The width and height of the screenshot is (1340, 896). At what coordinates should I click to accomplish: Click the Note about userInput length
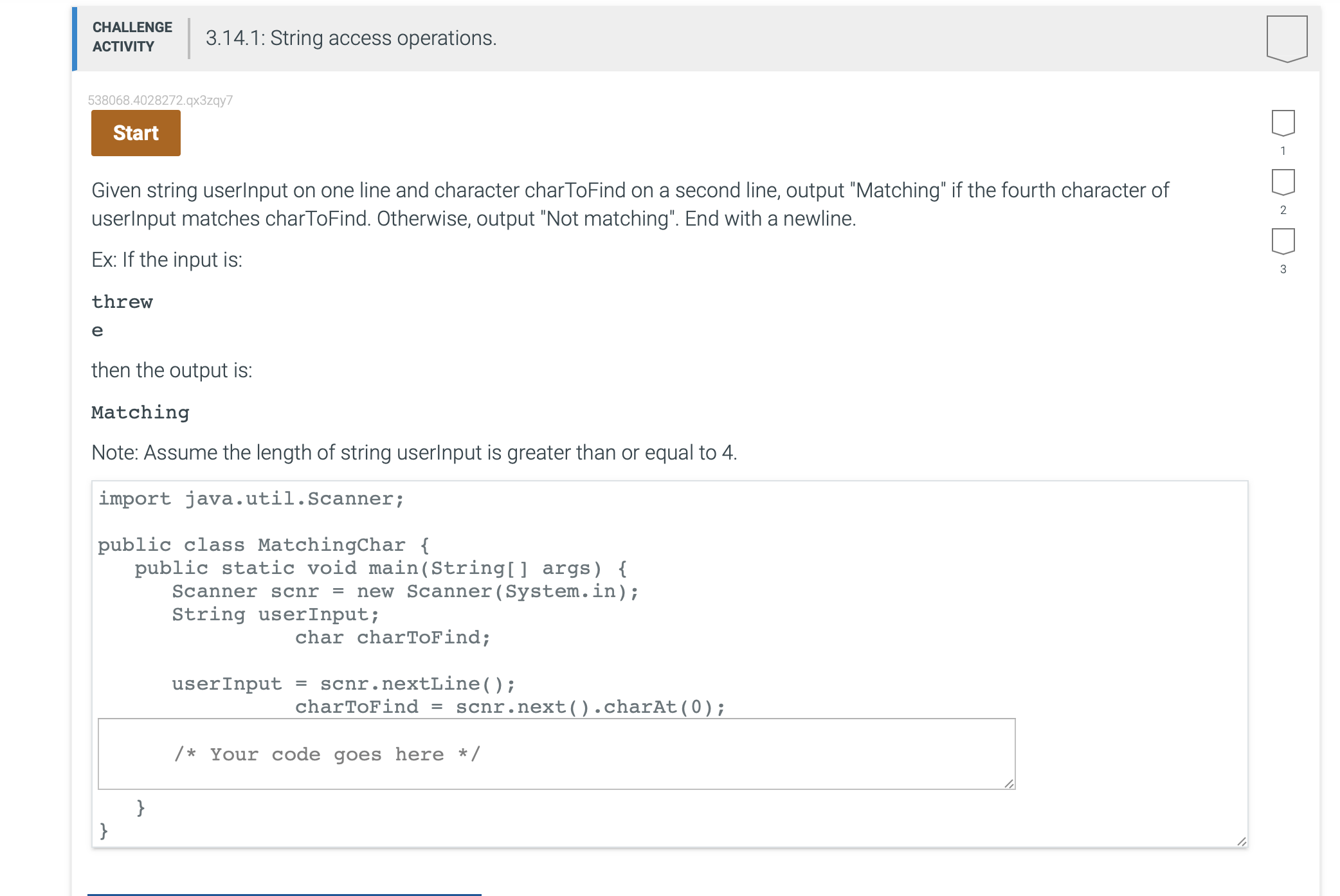(414, 452)
